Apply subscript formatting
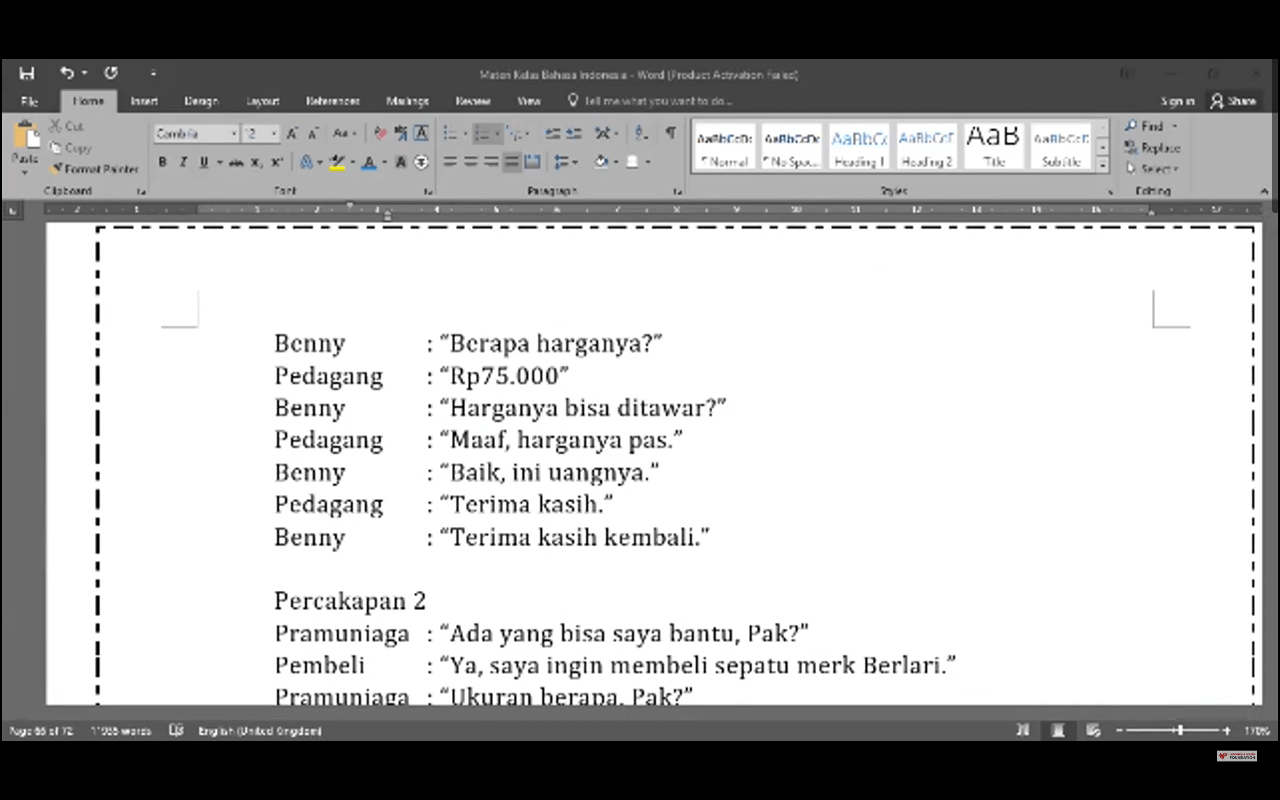1280x800 pixels. click(256, 162)
